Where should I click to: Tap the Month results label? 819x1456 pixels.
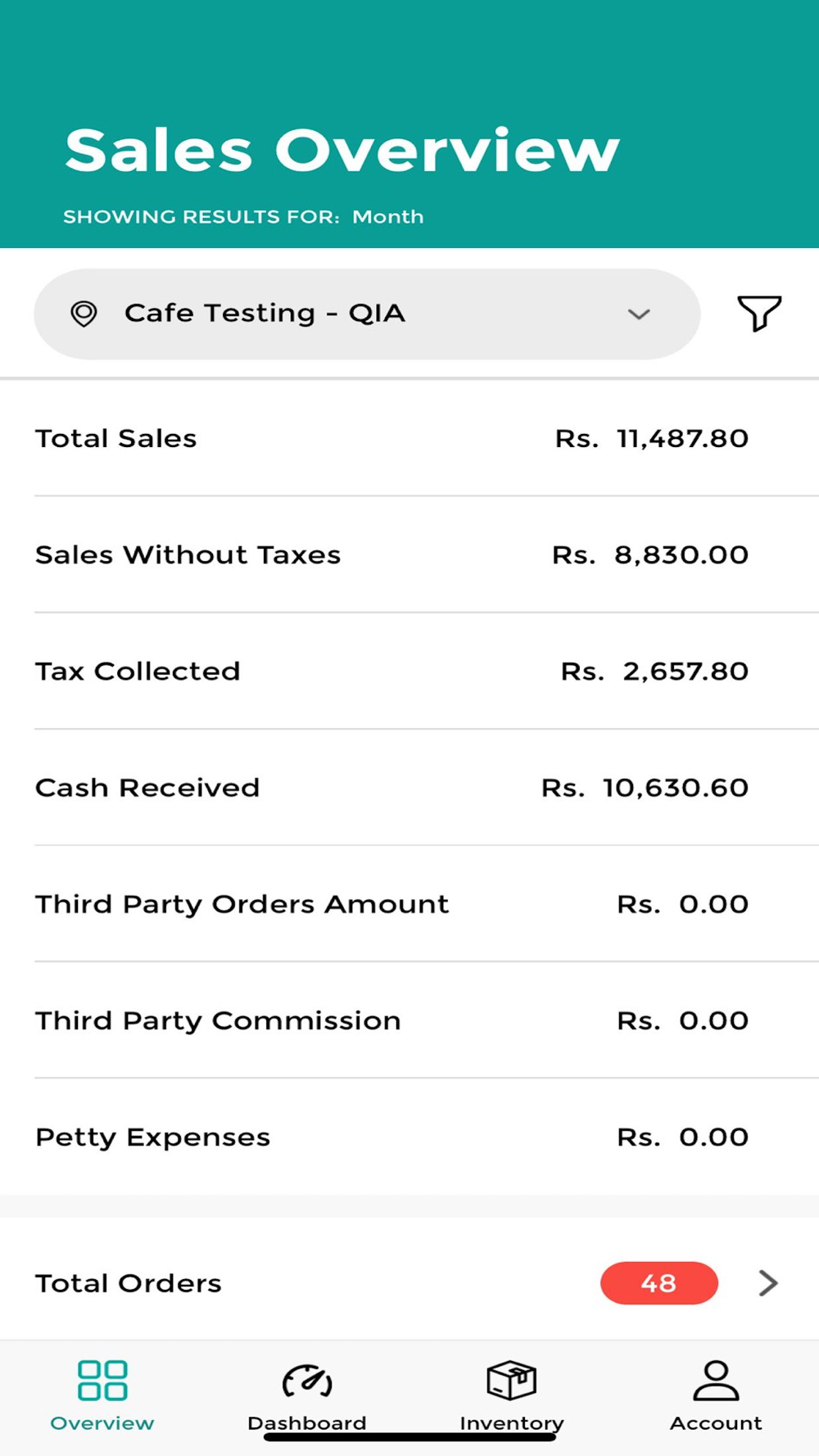click(388, 217)
